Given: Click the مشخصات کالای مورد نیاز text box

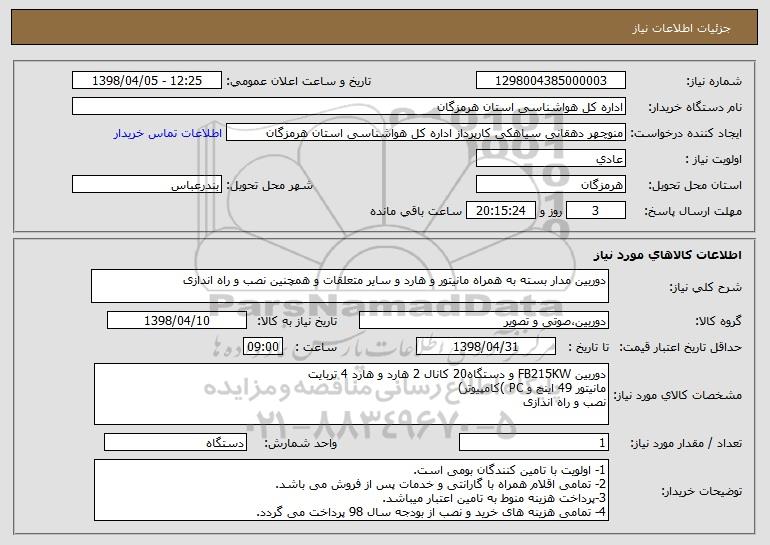Looking at the screenshot, I should pos(351,394).
